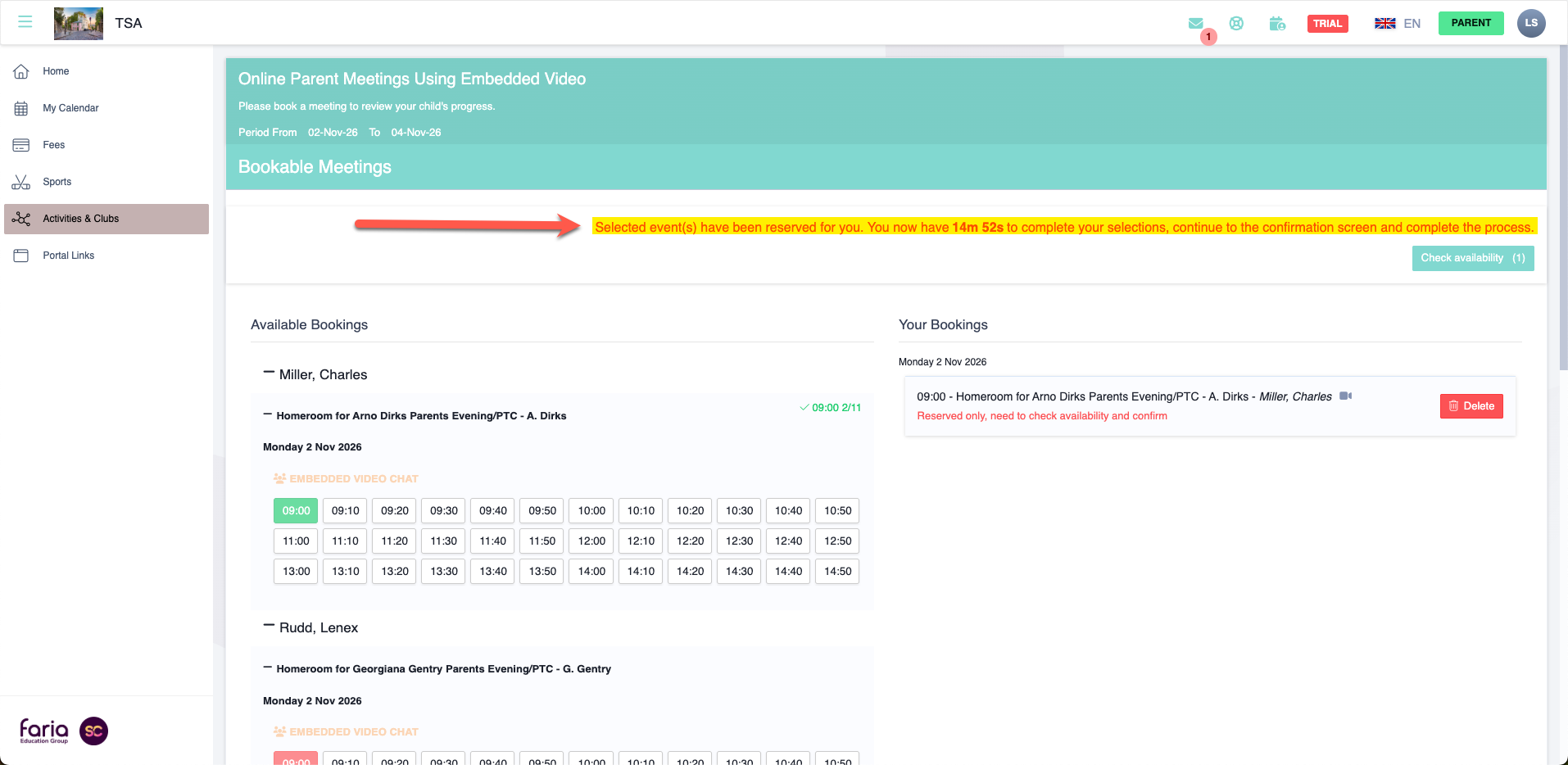The width and height of the screenshot is (1568, 765).
Task: Click the video camera icon on booking
Action: 1345,396
